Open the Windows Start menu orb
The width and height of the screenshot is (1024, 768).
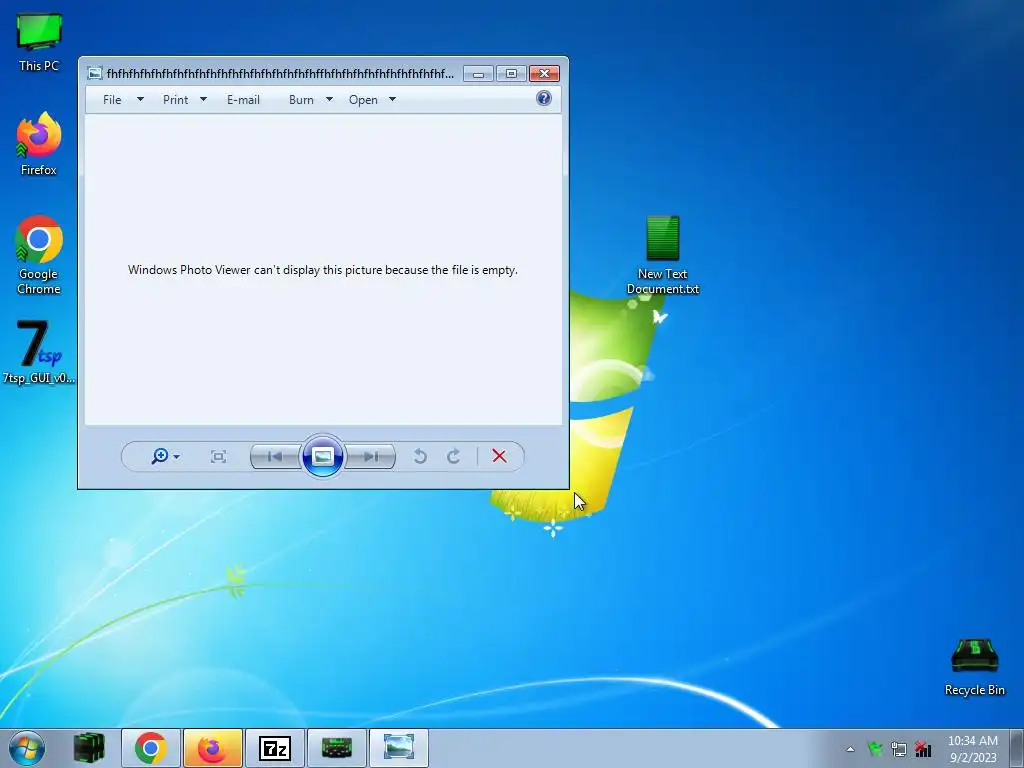[27, 748]
